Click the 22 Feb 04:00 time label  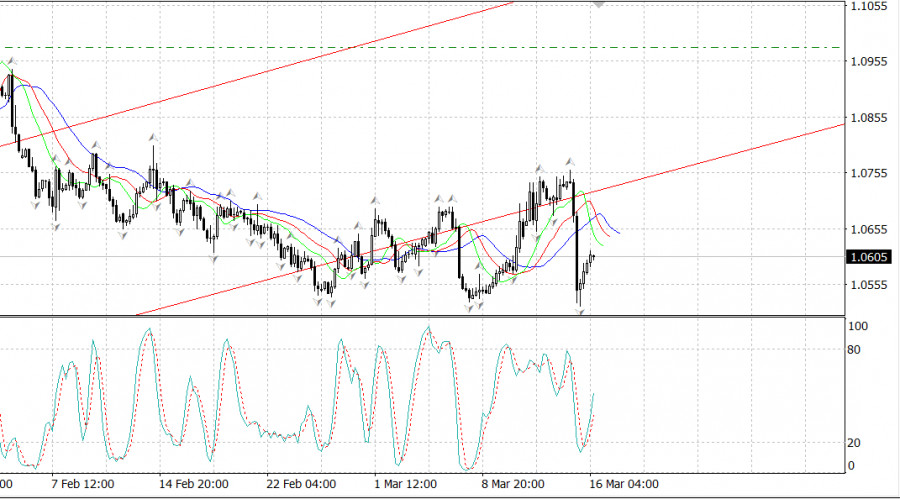(301, 484)
